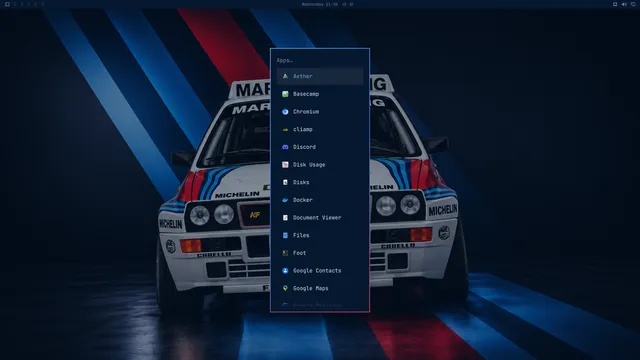The image size is (640, 360).
Task: Open the volume speaker icon in top bar
Action: [x=624, y=4]
